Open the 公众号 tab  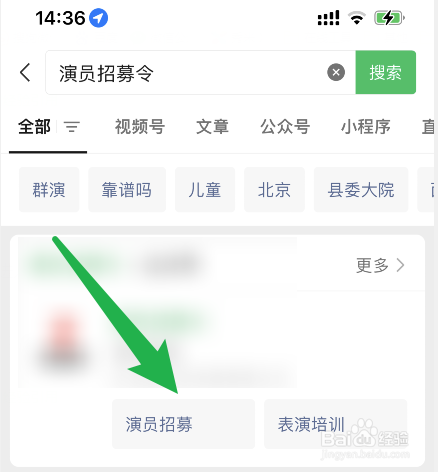click(x=285, y=127)
